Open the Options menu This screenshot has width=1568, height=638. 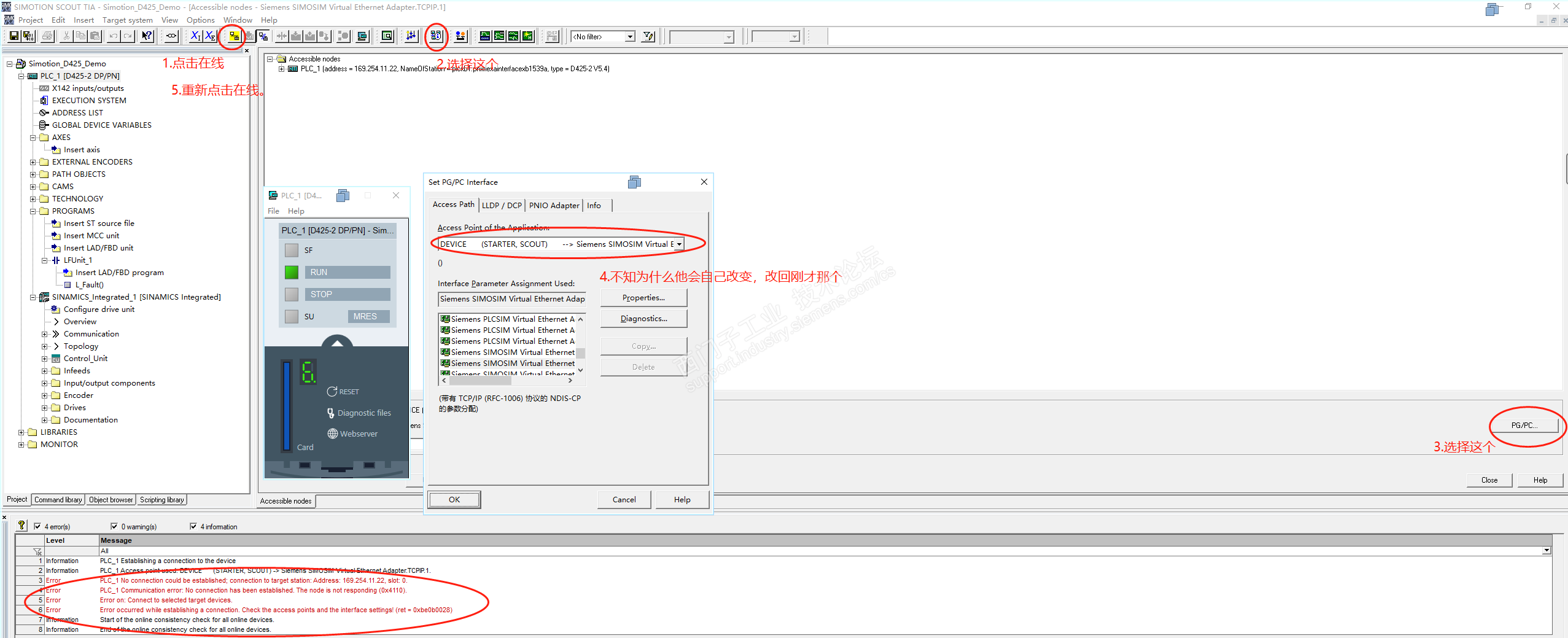point(201,20)
